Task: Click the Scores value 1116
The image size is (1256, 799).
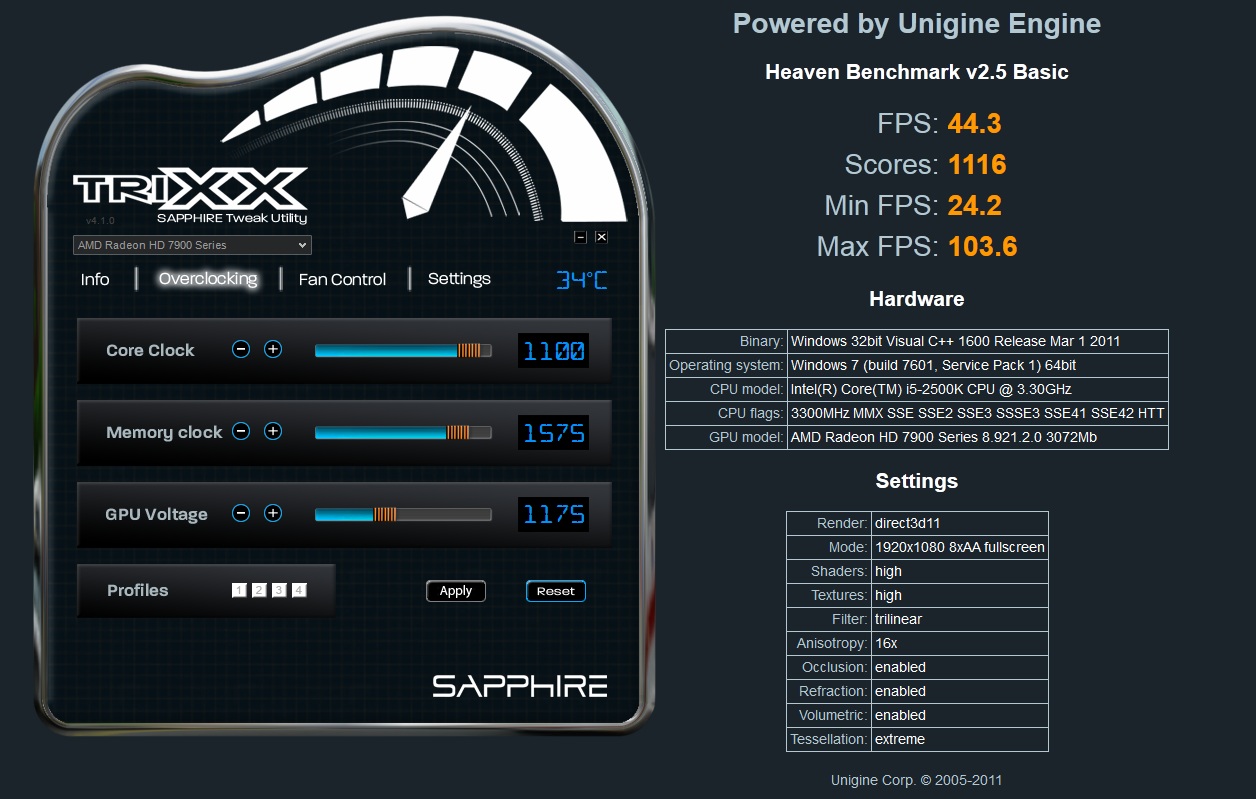Action: (977, 164)
